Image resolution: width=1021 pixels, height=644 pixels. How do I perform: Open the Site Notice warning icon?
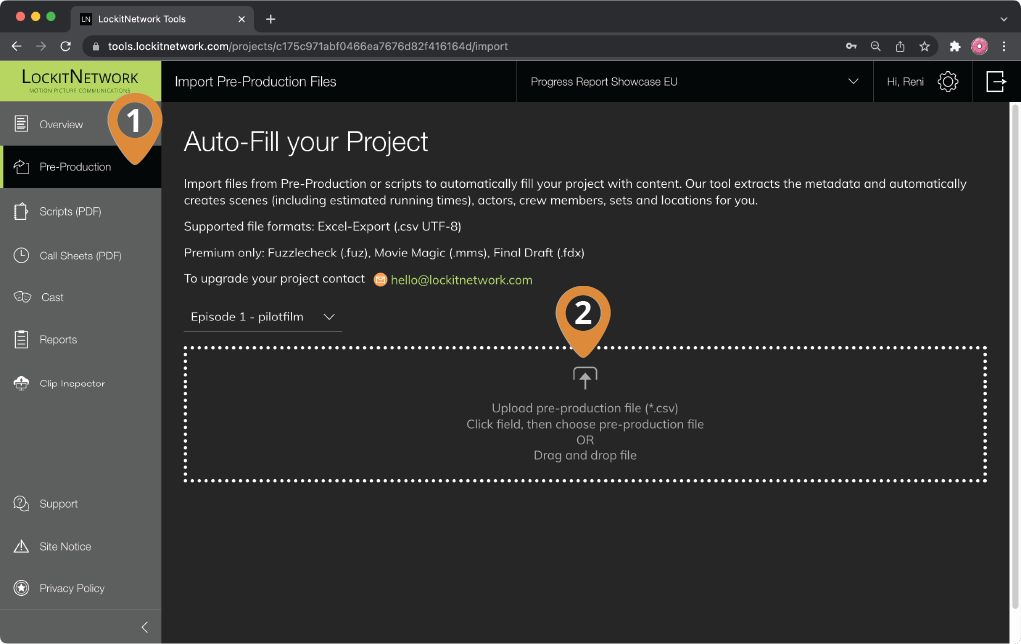pyautogui.click(x=21, y=546)
